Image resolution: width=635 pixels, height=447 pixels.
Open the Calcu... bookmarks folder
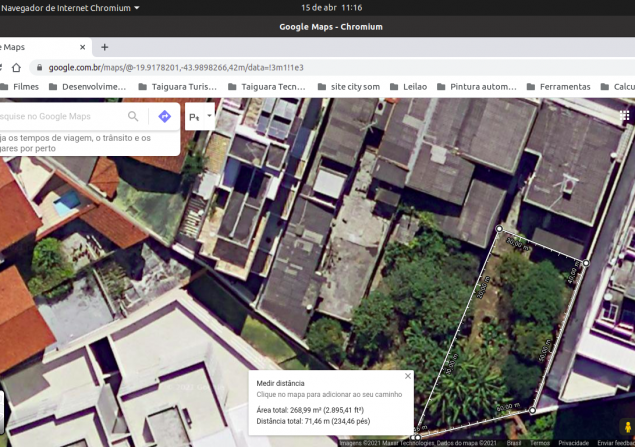(x=618, y=87)
